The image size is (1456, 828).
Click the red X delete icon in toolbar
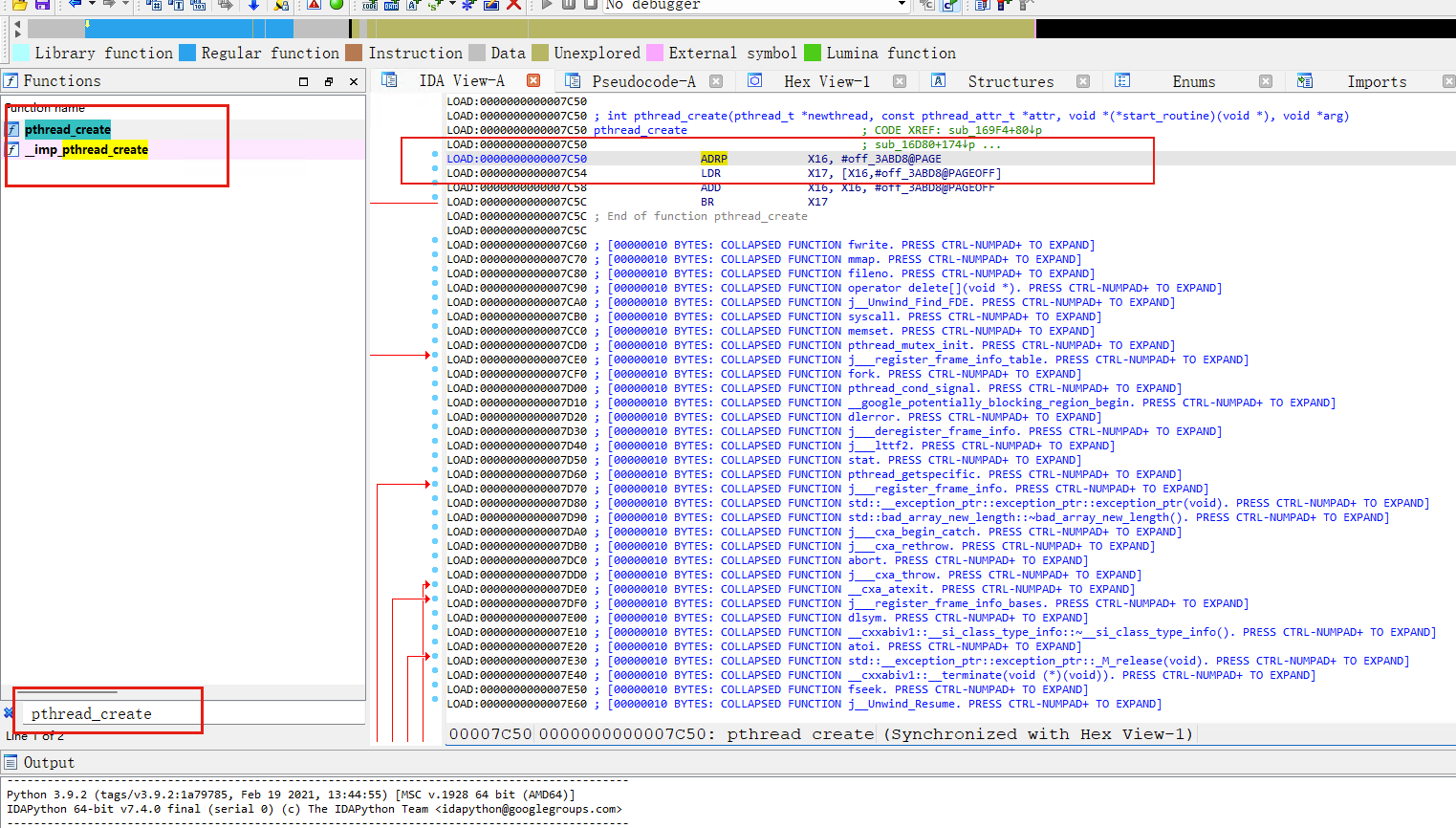513,4
